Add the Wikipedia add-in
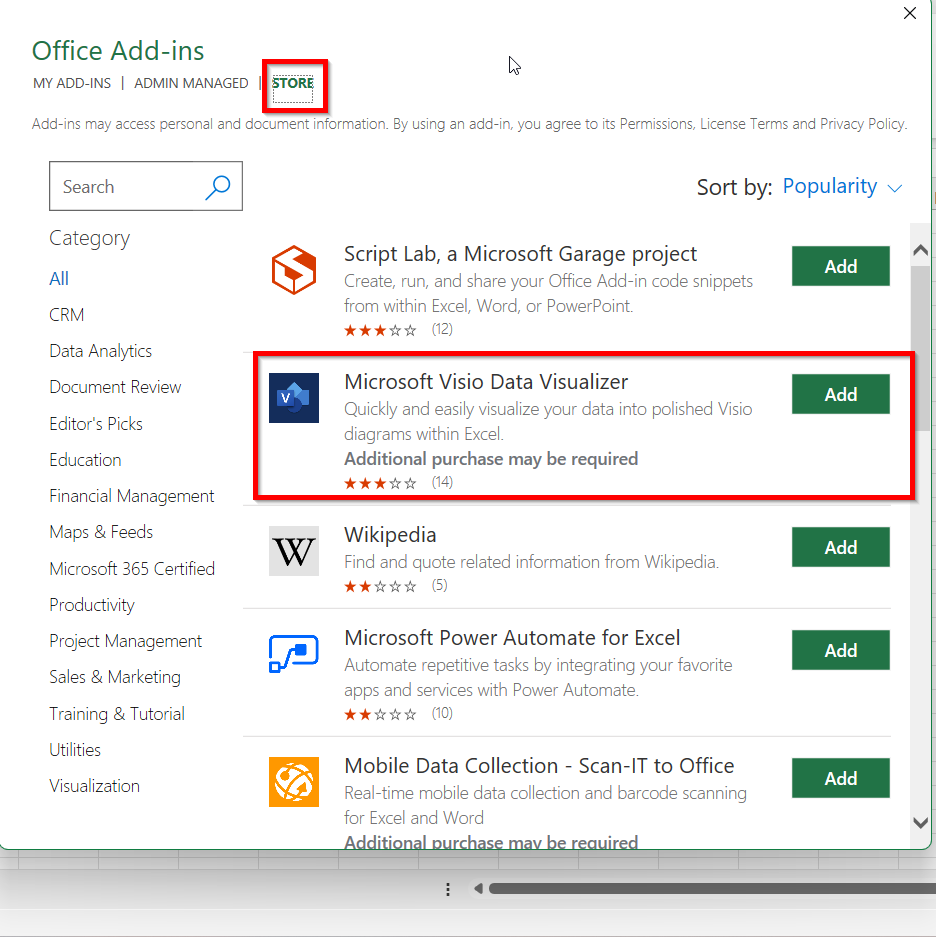 click(840, 547)
